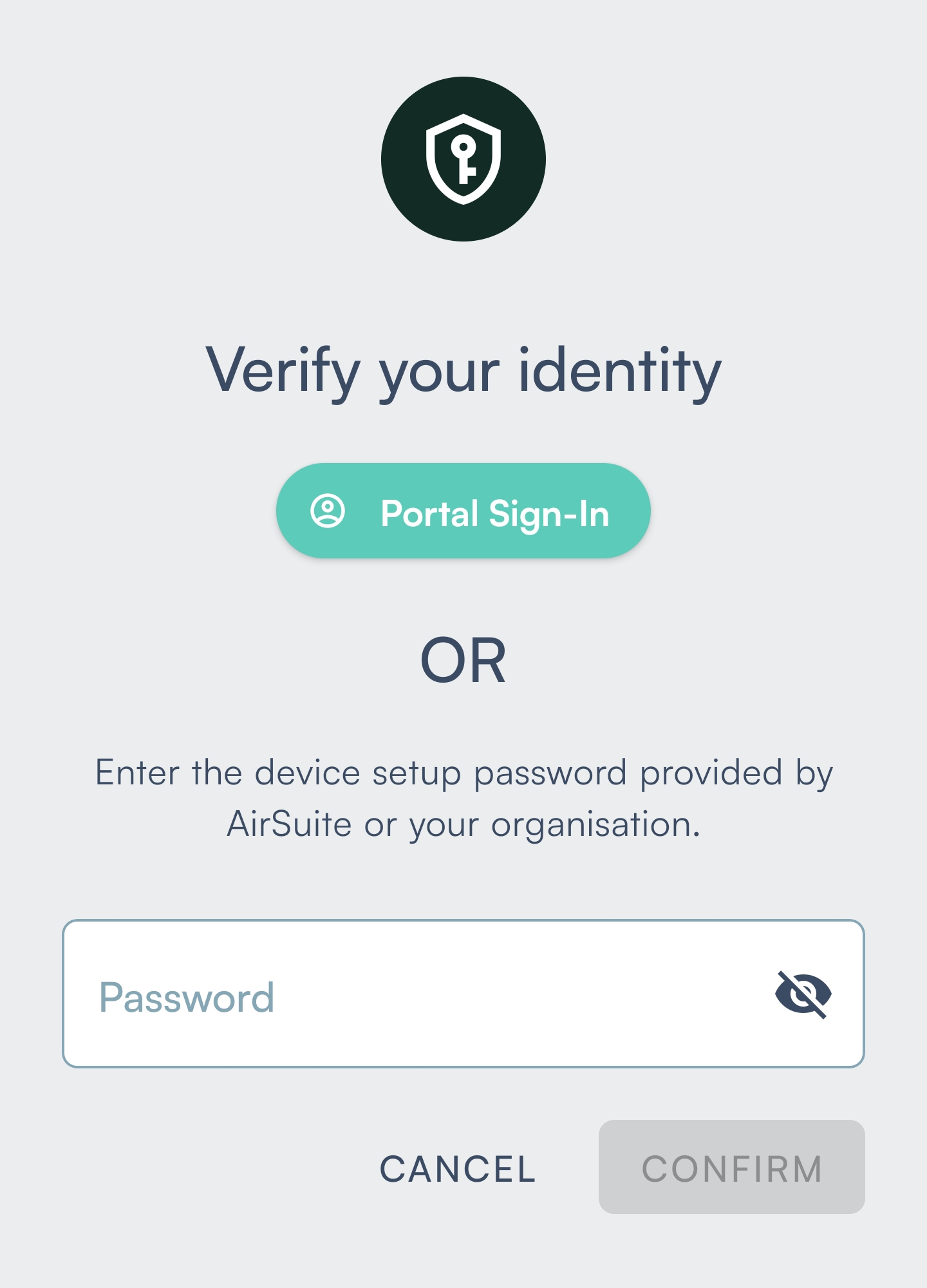Screen dimensions: 927x1288
Task: Click the CANCEL button
Action: point(458,1168)
